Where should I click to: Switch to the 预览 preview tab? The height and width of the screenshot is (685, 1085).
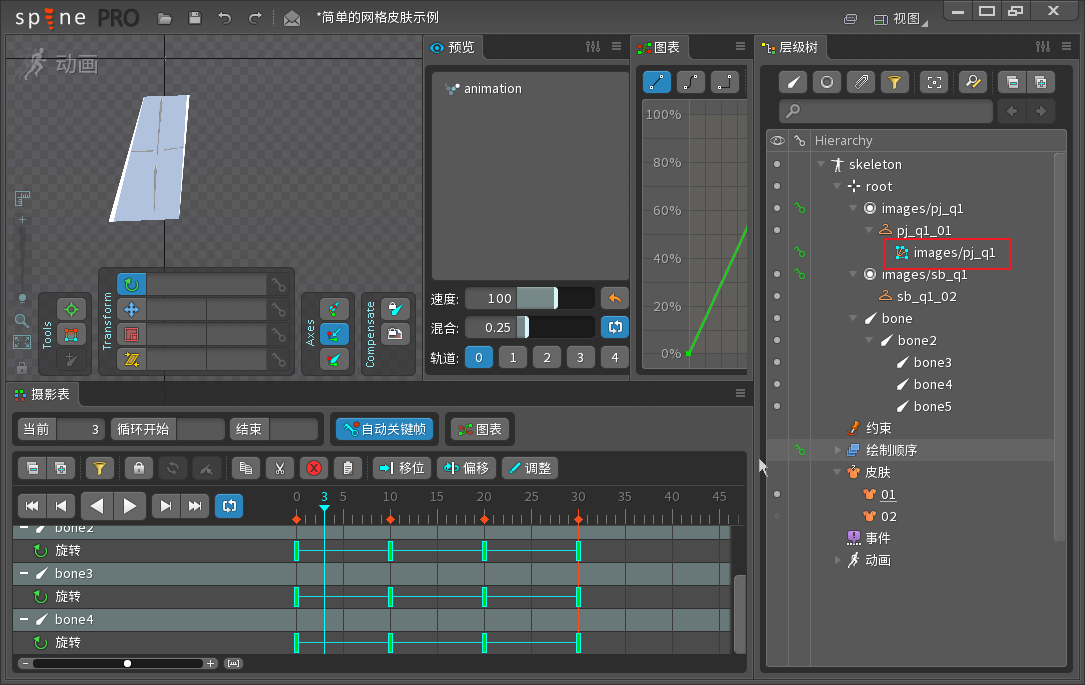tap(453, 47)
